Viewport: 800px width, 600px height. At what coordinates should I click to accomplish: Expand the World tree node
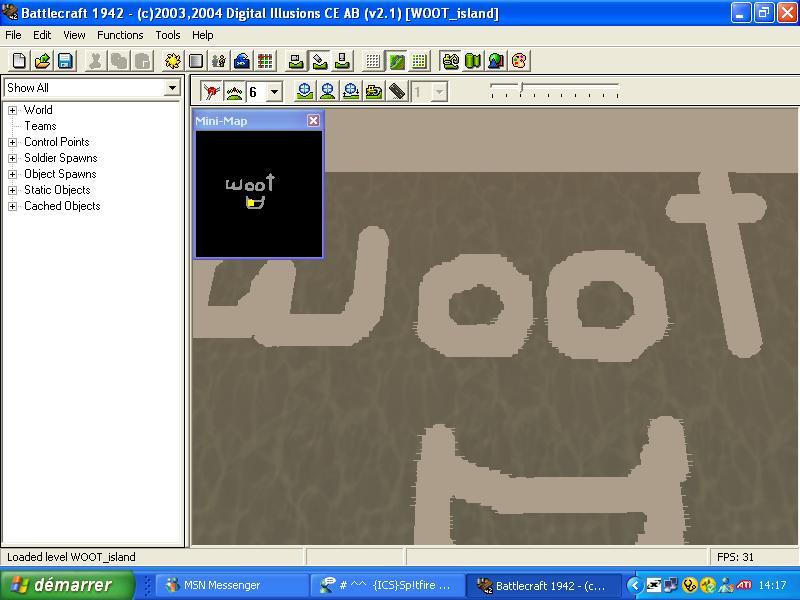tap(12, 110)
